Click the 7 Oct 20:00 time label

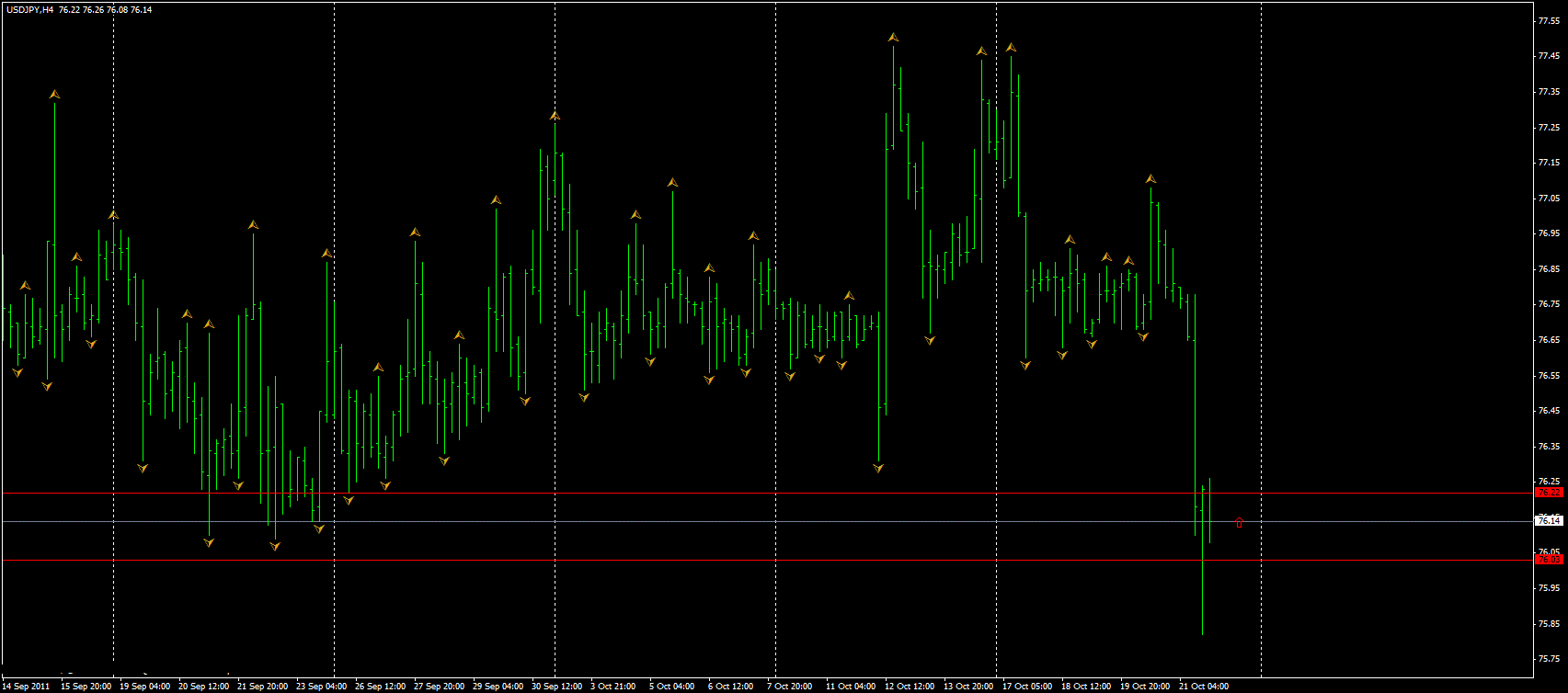point(790,687)
